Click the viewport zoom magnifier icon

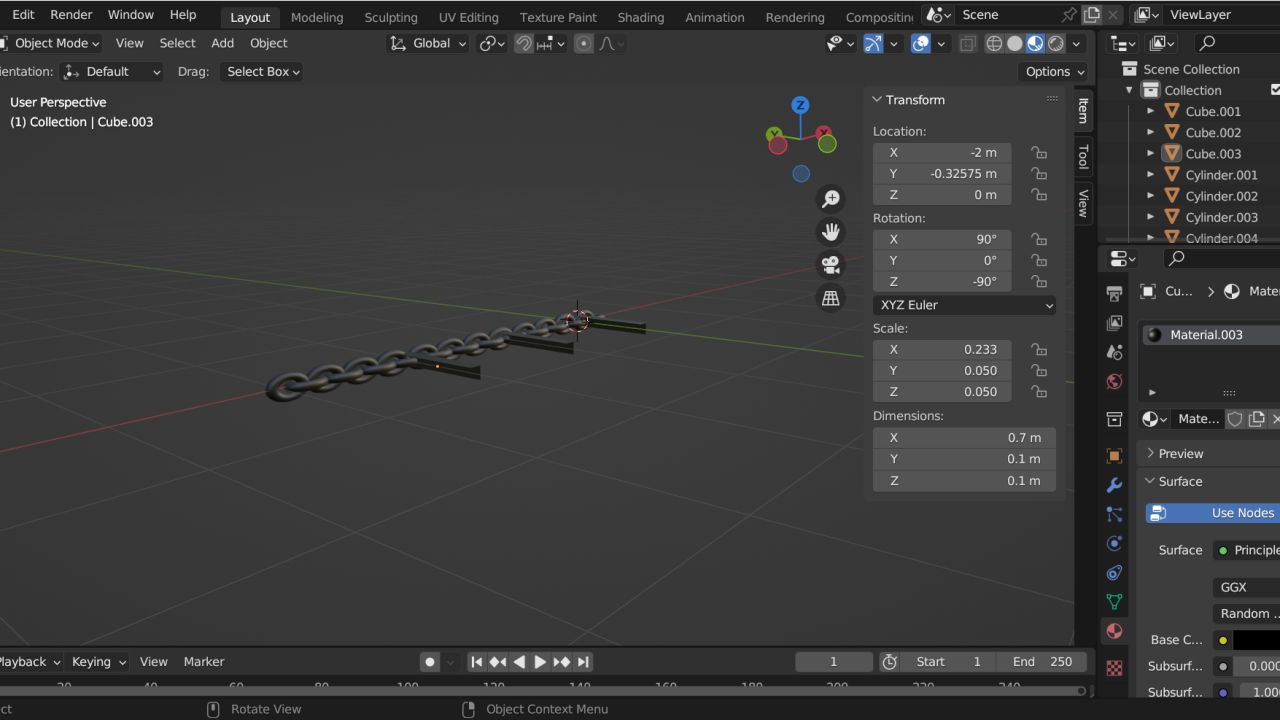[x=830, y=199]
